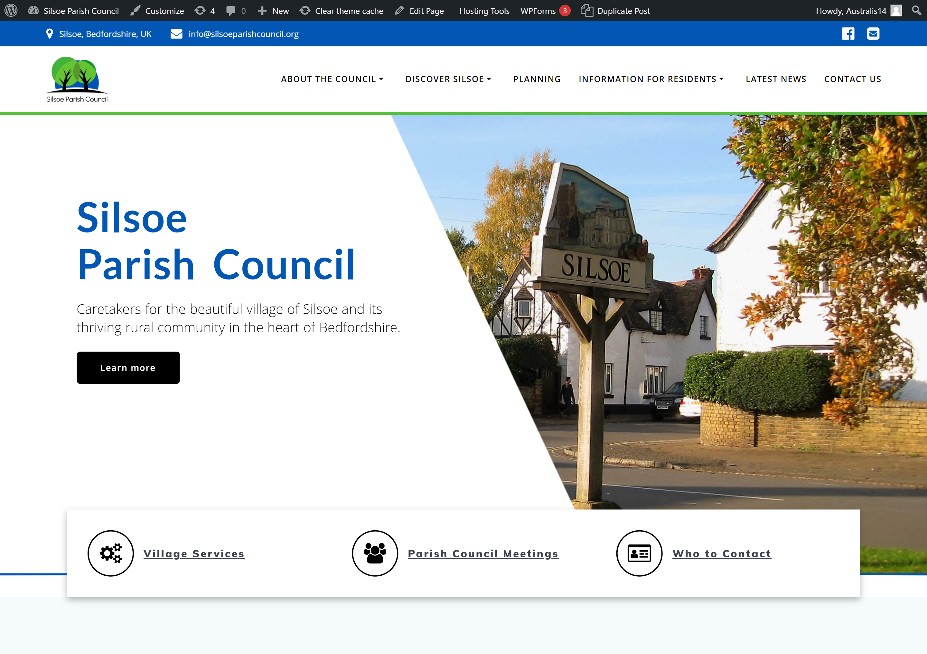Screen dimensions: 927x654
Task: Click the Village Services gear icon
Action: (x=110, y=553)
